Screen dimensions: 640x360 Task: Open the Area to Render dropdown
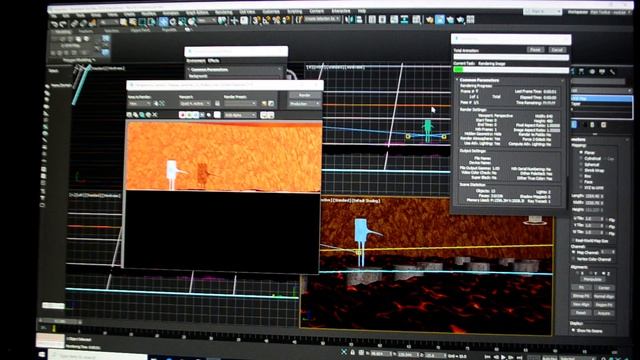139,104
